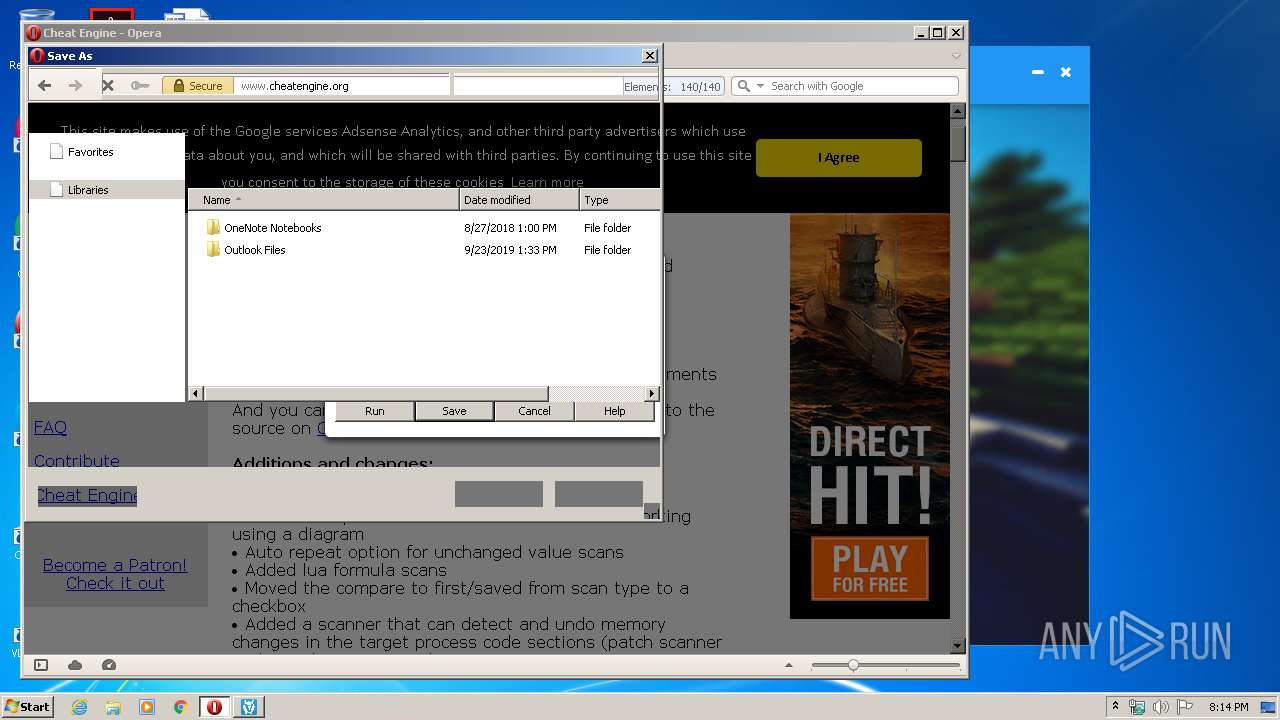The height and width of the screenshot is (720, 1280).
Task: Show hidden system tray icons
Action: coord(1115,707)
